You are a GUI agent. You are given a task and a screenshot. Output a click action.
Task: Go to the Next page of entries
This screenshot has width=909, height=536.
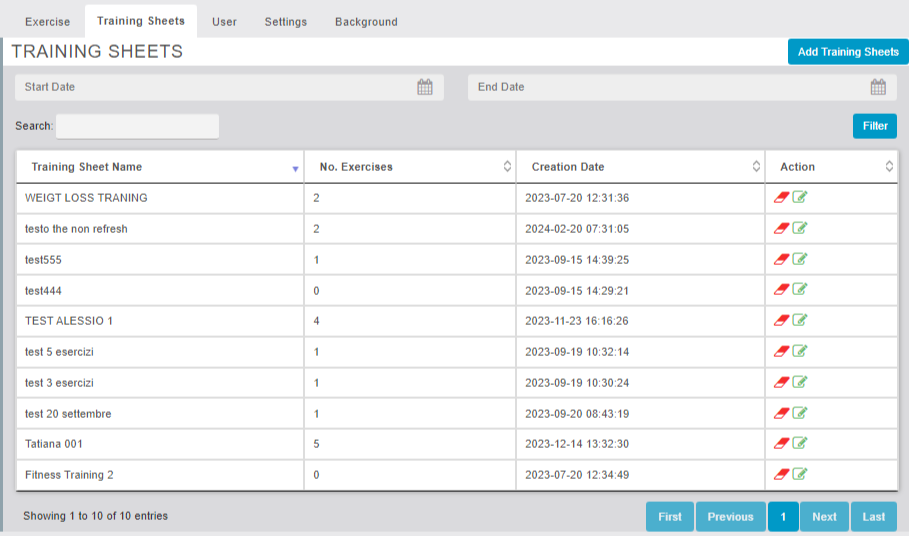824,517
